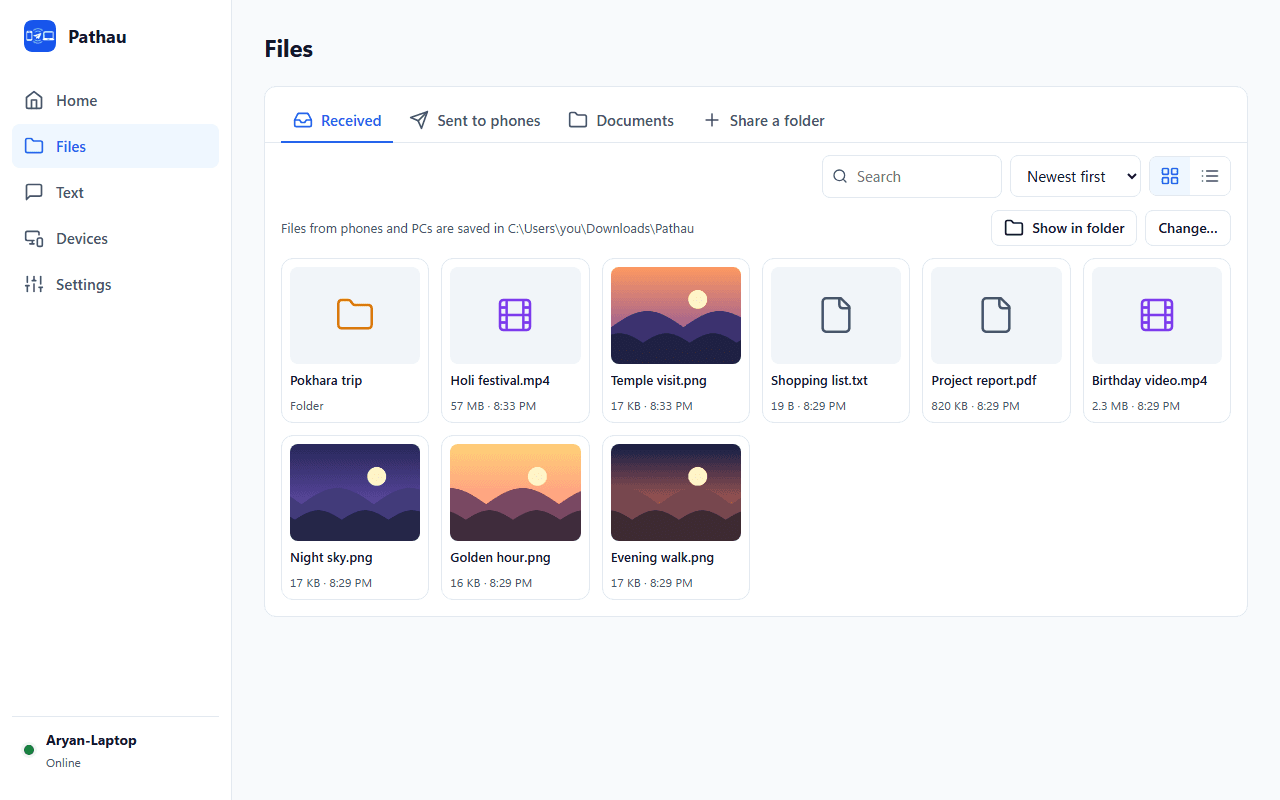Click the Evening walk.png file name
The width and height of the screenshot is (1280, 800).
pyautogui.click(x=662, y=558)
